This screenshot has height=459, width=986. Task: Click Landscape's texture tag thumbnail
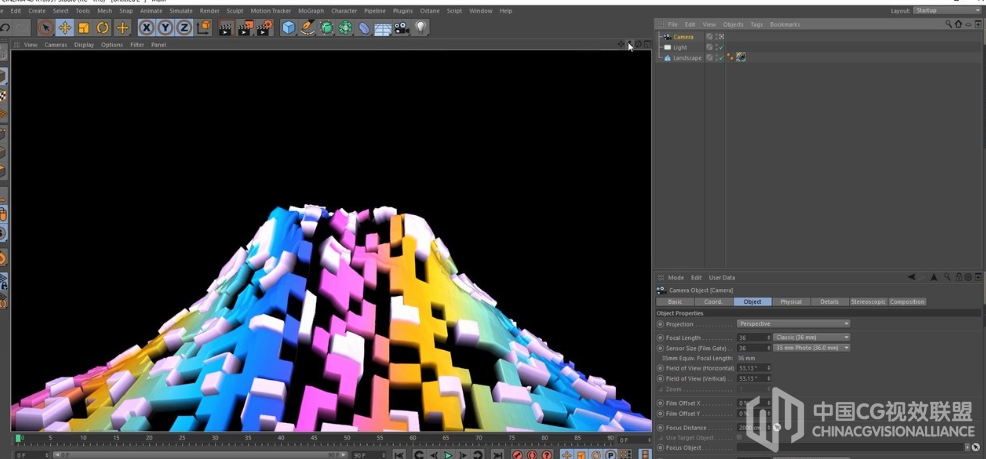tap(741, 57)
